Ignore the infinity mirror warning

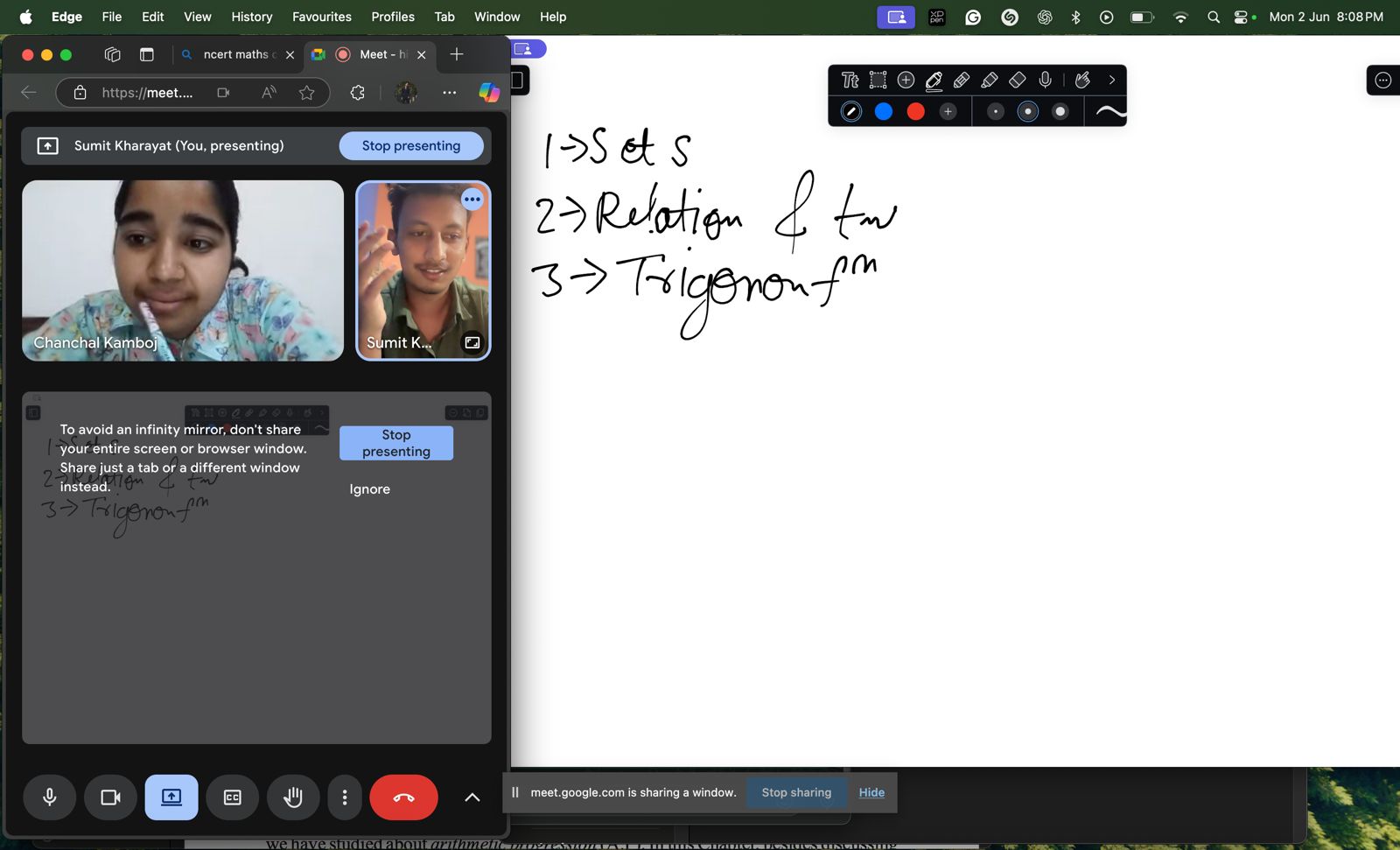click(369, 489)
